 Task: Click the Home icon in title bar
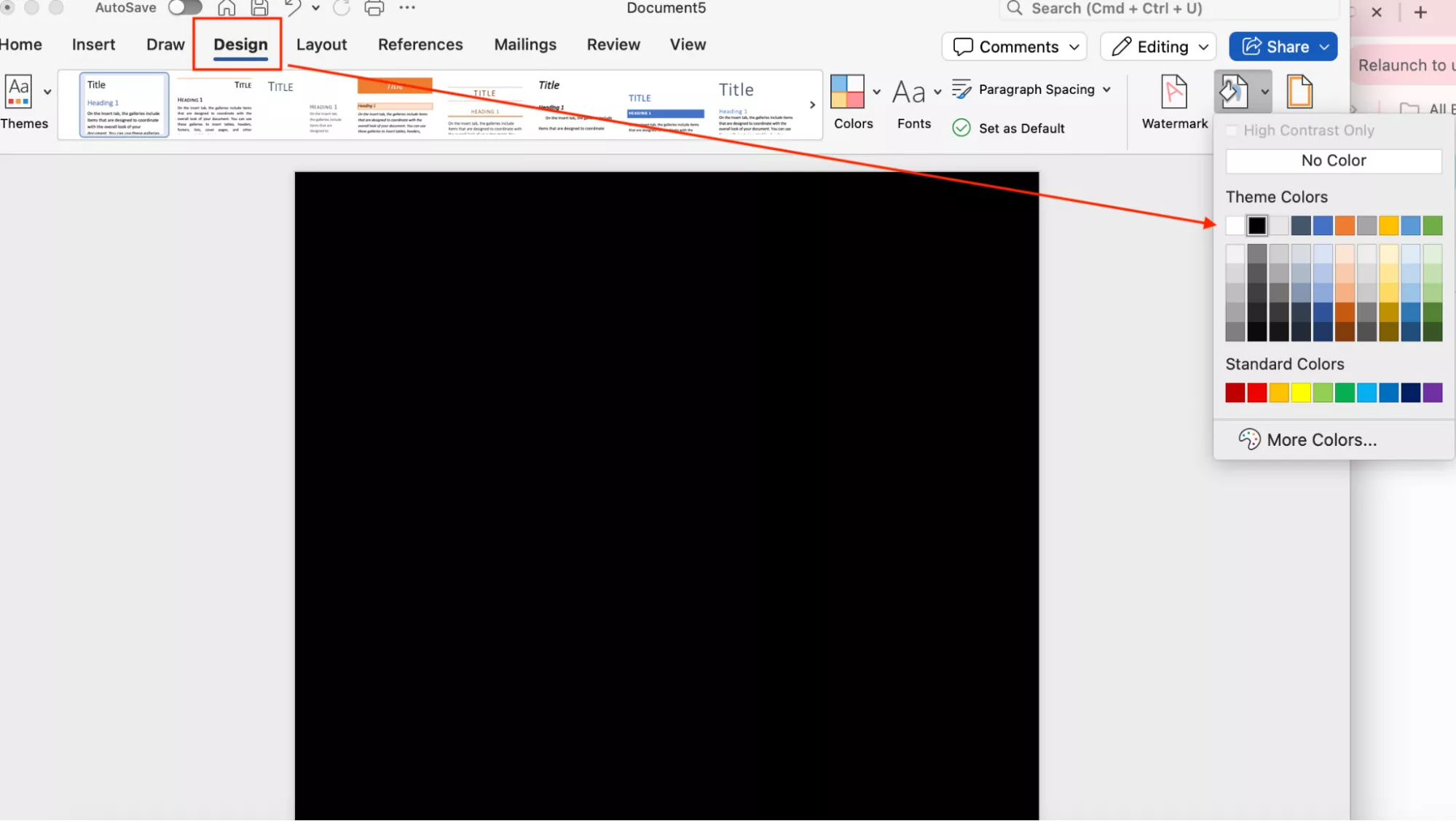click(227, 8)
